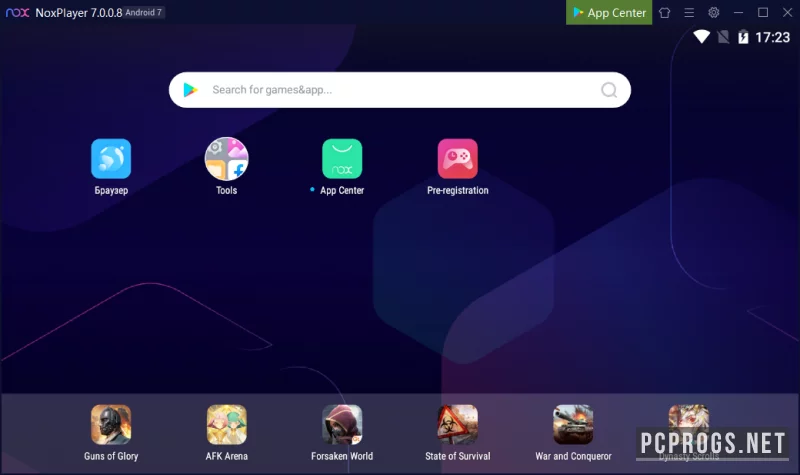
Task: Launch AFK Arena game
Action: 227,424
